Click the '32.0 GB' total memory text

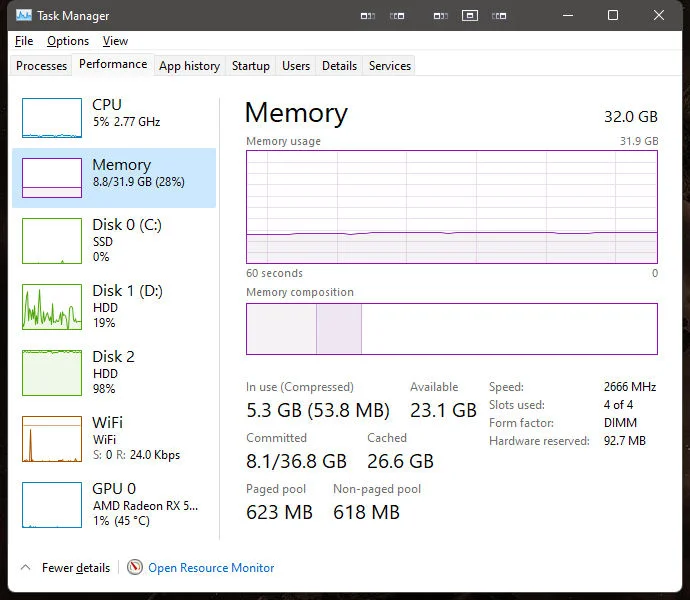point(631,117)
